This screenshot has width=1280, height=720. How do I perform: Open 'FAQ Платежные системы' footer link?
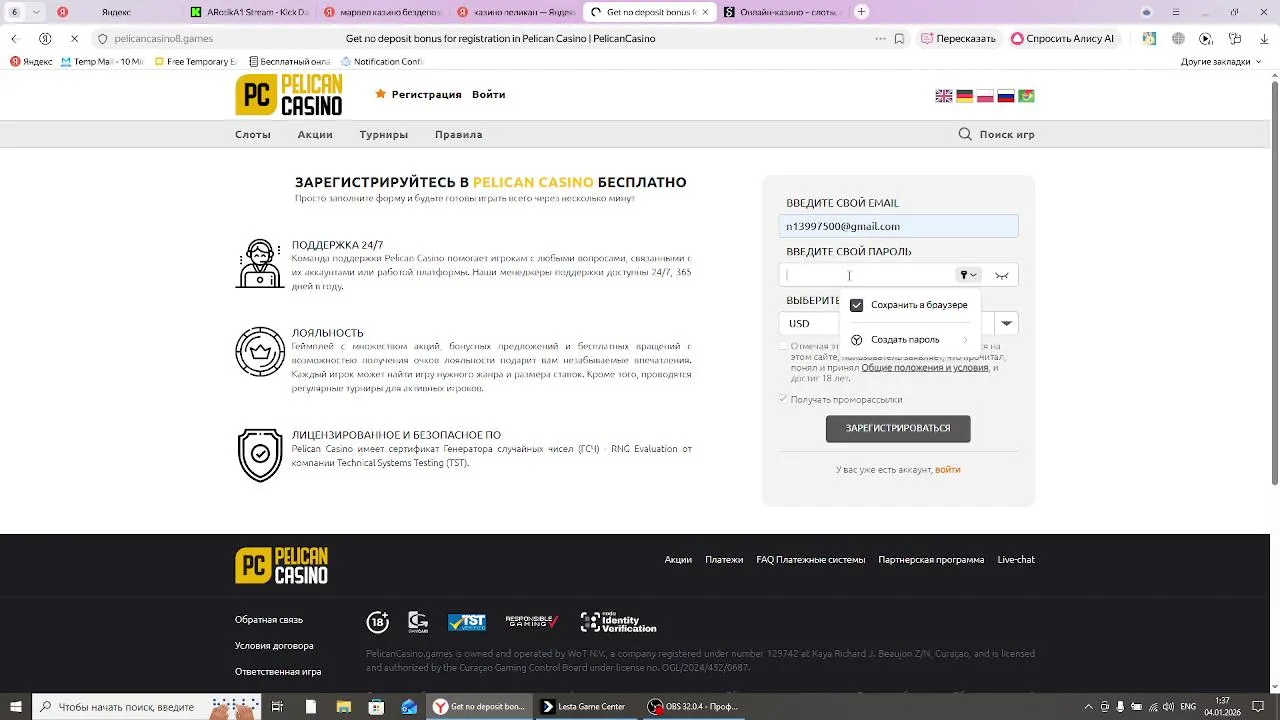[x=811, y=560]
